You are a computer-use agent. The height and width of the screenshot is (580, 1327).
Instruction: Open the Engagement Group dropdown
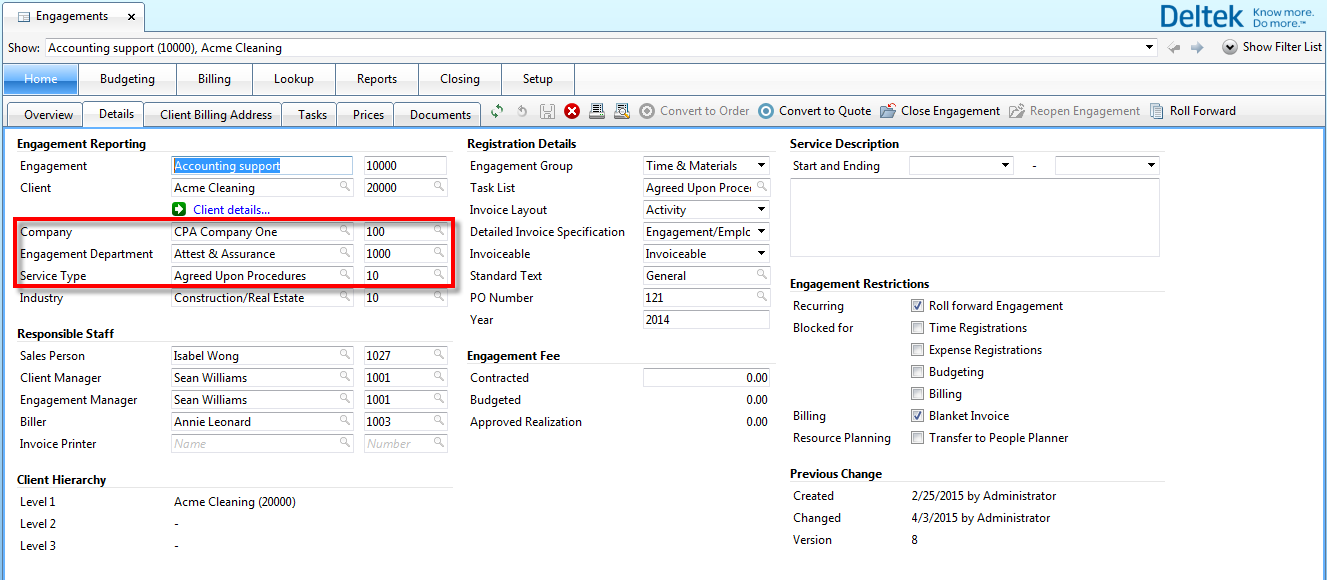[761, 166]
